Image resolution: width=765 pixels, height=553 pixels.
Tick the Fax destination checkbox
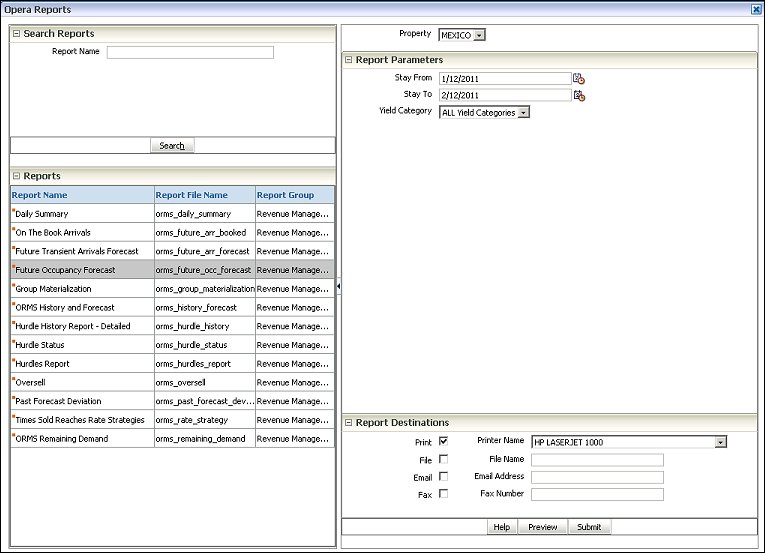pyautogui.click(x=443, y=494)
